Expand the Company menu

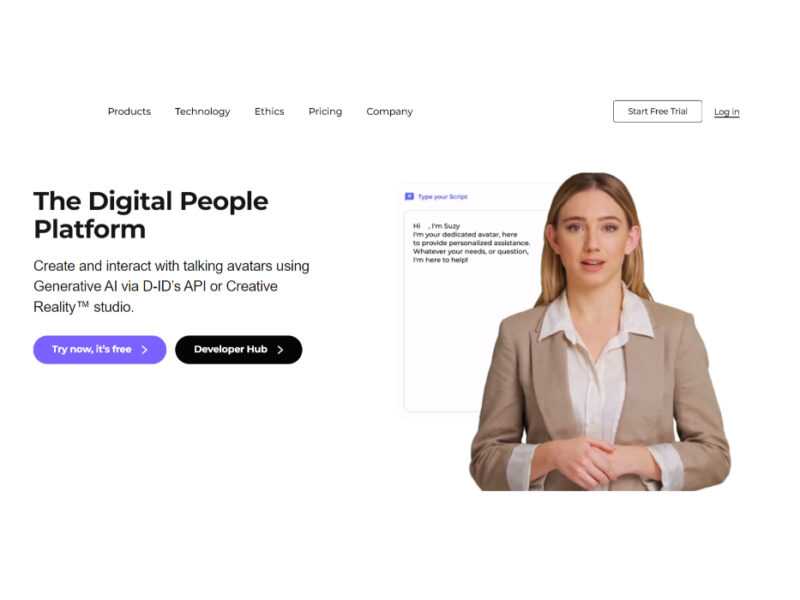pos(389,111)
